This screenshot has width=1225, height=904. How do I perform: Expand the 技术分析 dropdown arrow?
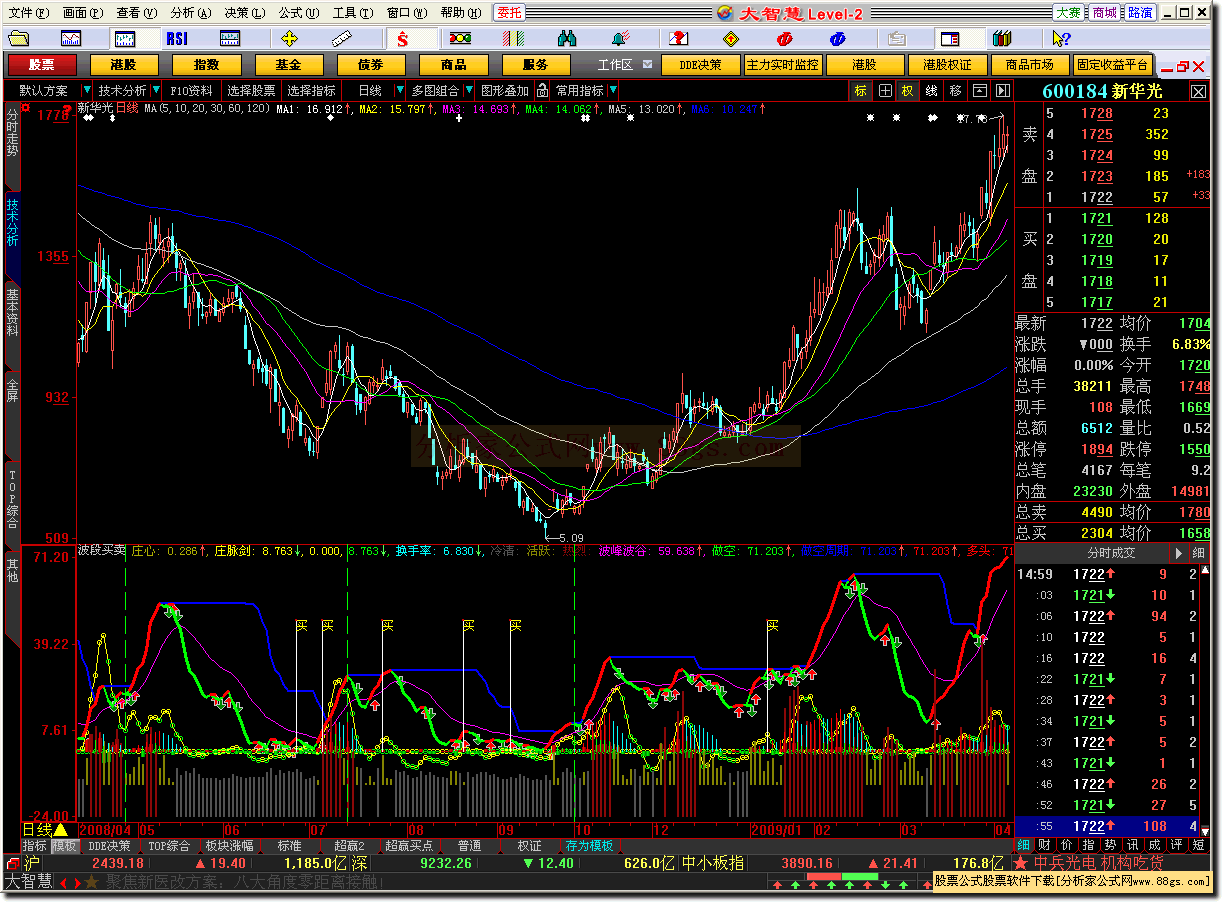[155, 90]
